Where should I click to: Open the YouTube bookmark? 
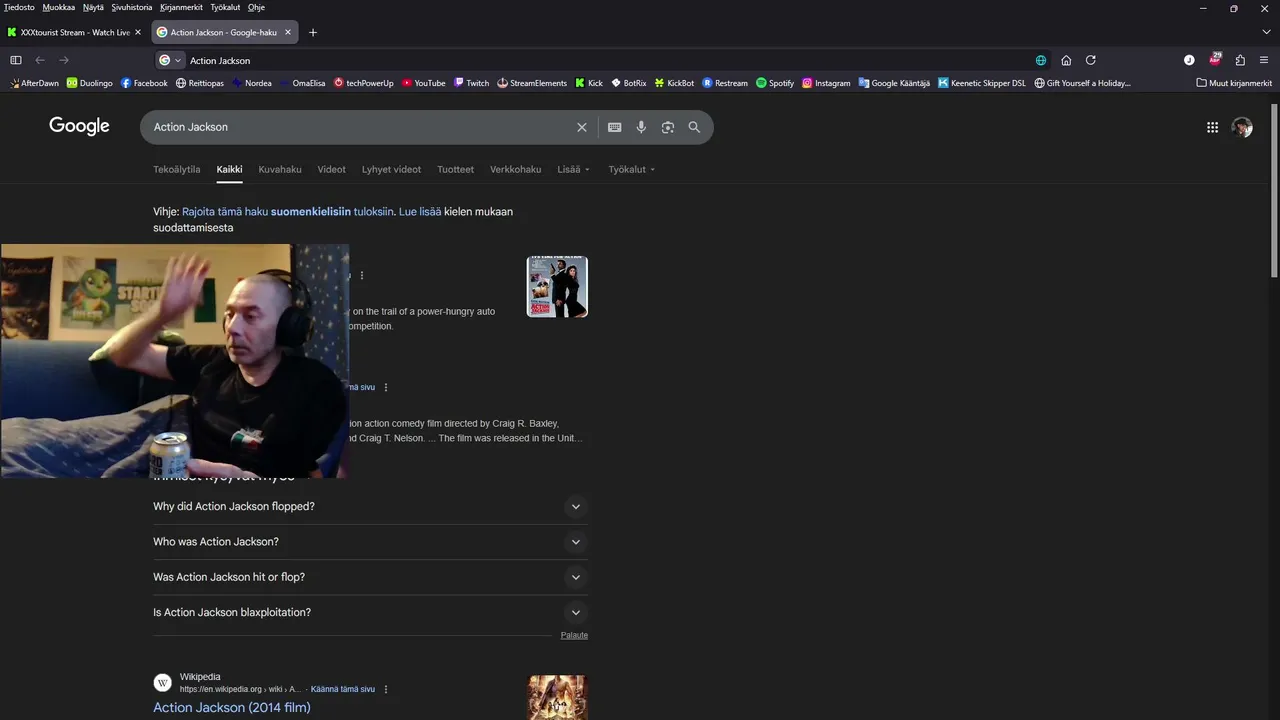pyautogui.click(x=423, y=83)
